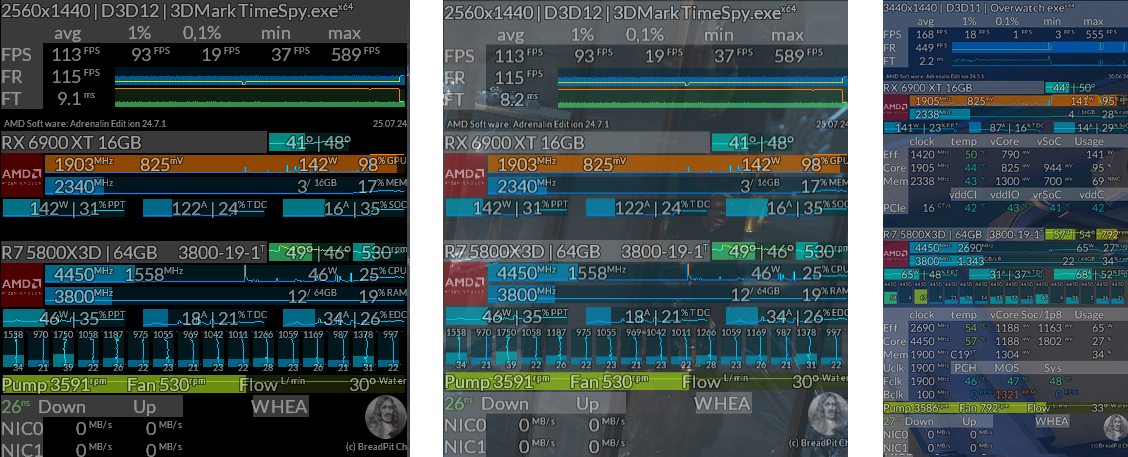Click 'R7 5800X3D | 64GB' label in left overlay
Image resolution: width=1128 pixels, height=457 pixels.
coord(79,253)
